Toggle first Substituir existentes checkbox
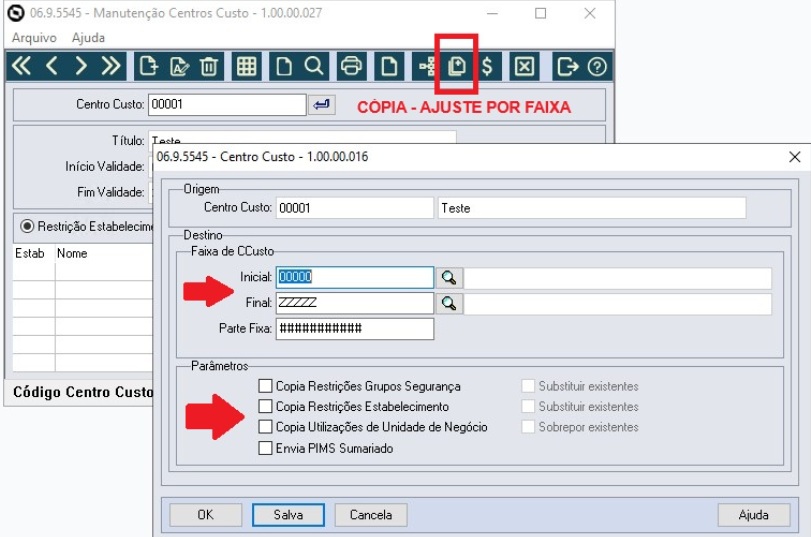The width and height of the screenshot is (811, 537). (x=528, y=386)
